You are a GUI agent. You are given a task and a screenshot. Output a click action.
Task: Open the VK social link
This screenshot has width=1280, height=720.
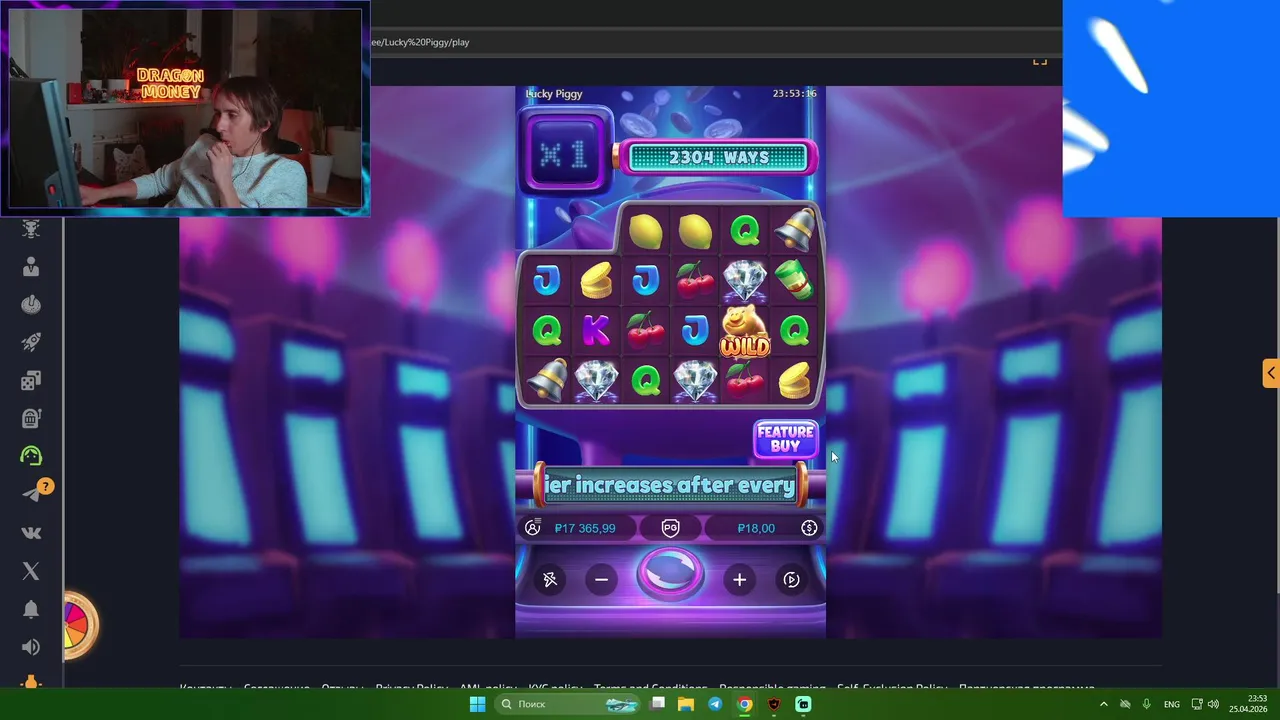(x=31, y=533)
